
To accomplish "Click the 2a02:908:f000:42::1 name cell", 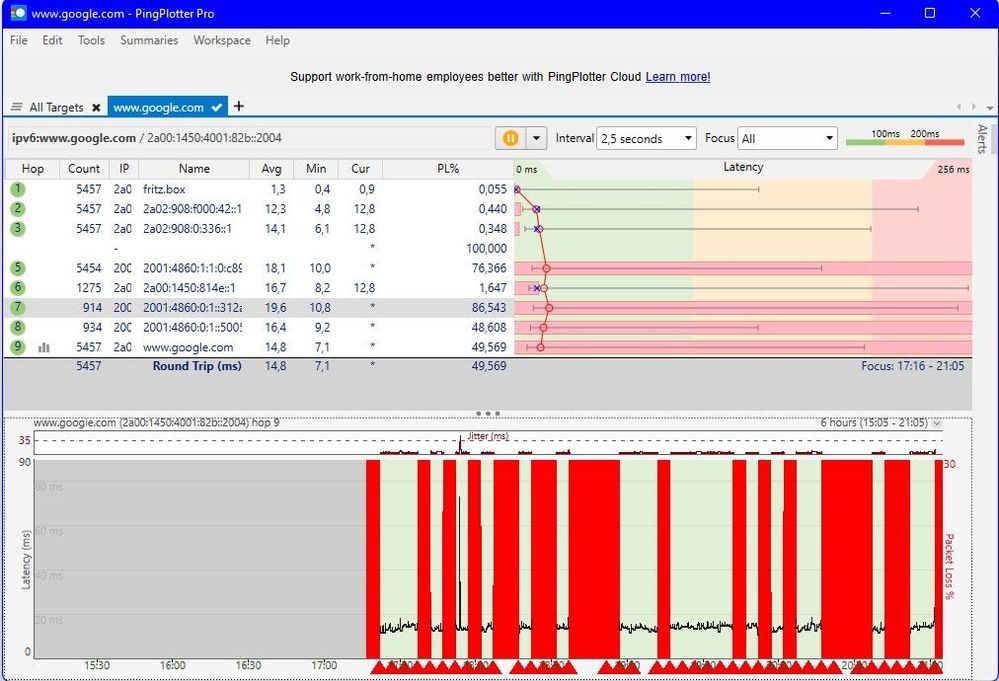I will [x=192, y=209].
